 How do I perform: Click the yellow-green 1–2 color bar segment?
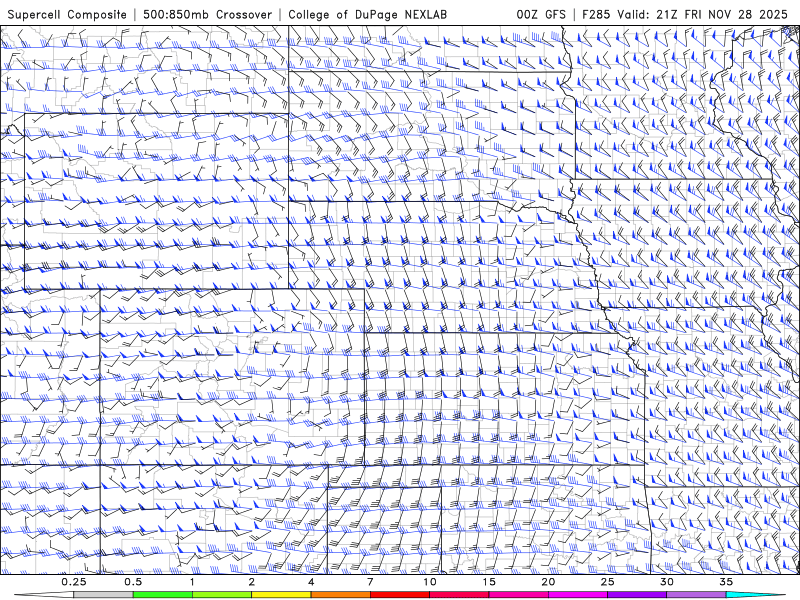tap(222, 595)
